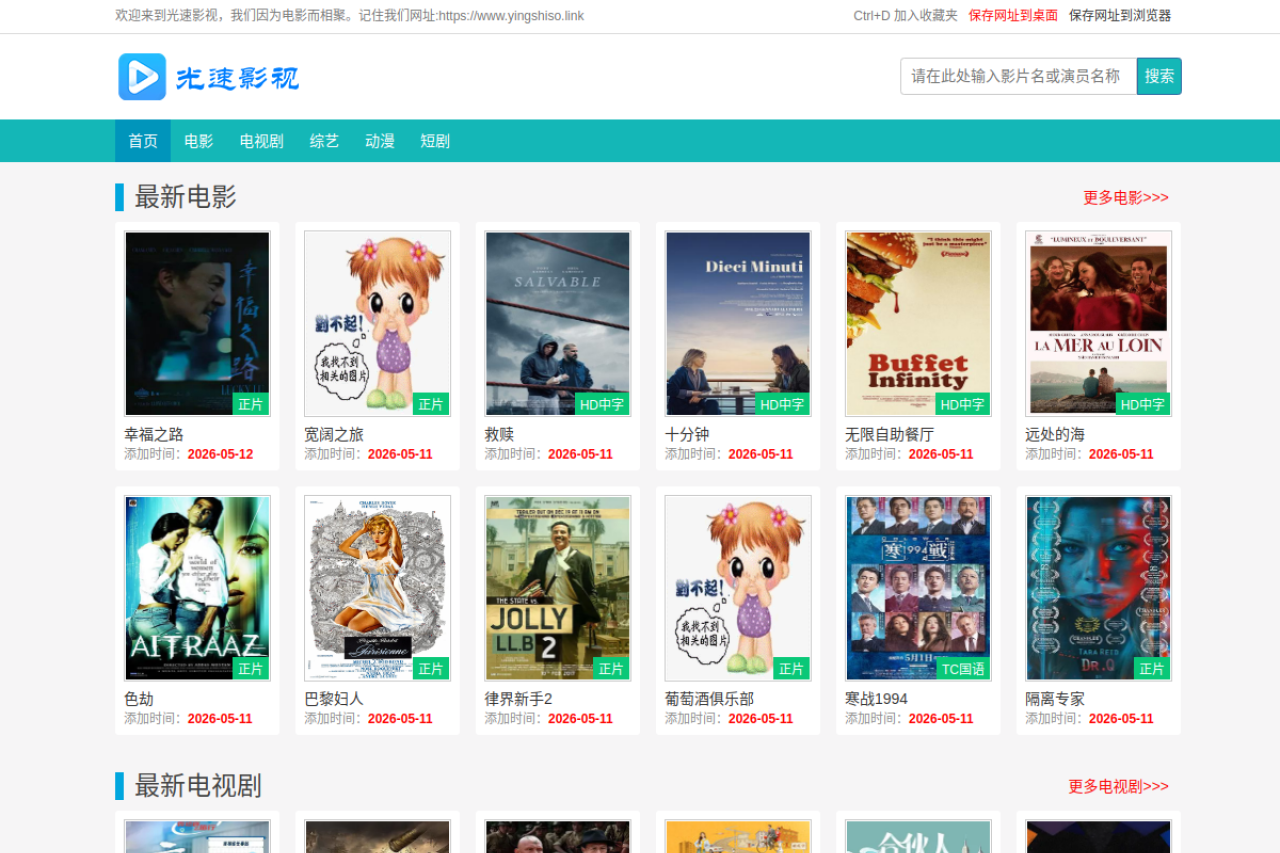Viewport: 1280px width, 853px height.
Task: Open the 幸福之路 movie poster
Action: [197, 324]
